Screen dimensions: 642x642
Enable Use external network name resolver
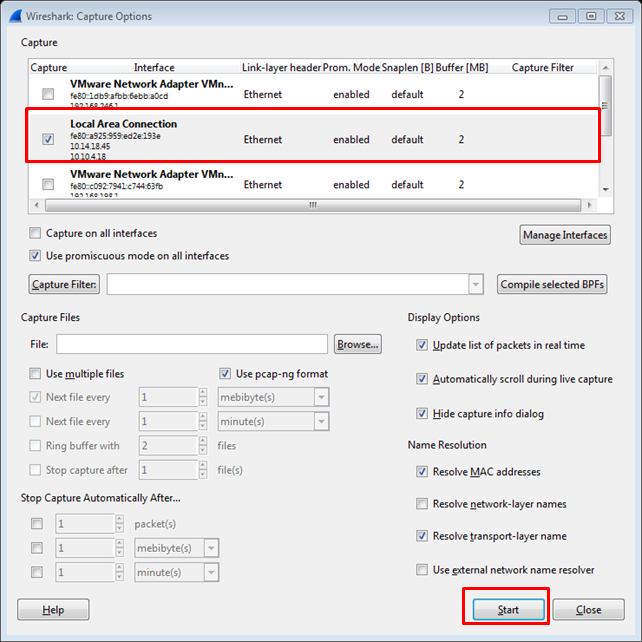click(422, 570)
